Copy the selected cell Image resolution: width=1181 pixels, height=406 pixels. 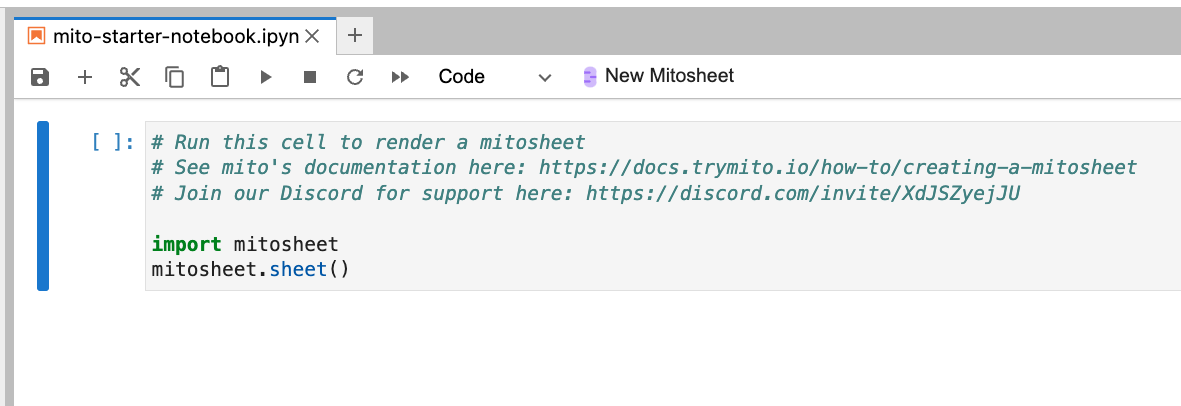point(175,77)
